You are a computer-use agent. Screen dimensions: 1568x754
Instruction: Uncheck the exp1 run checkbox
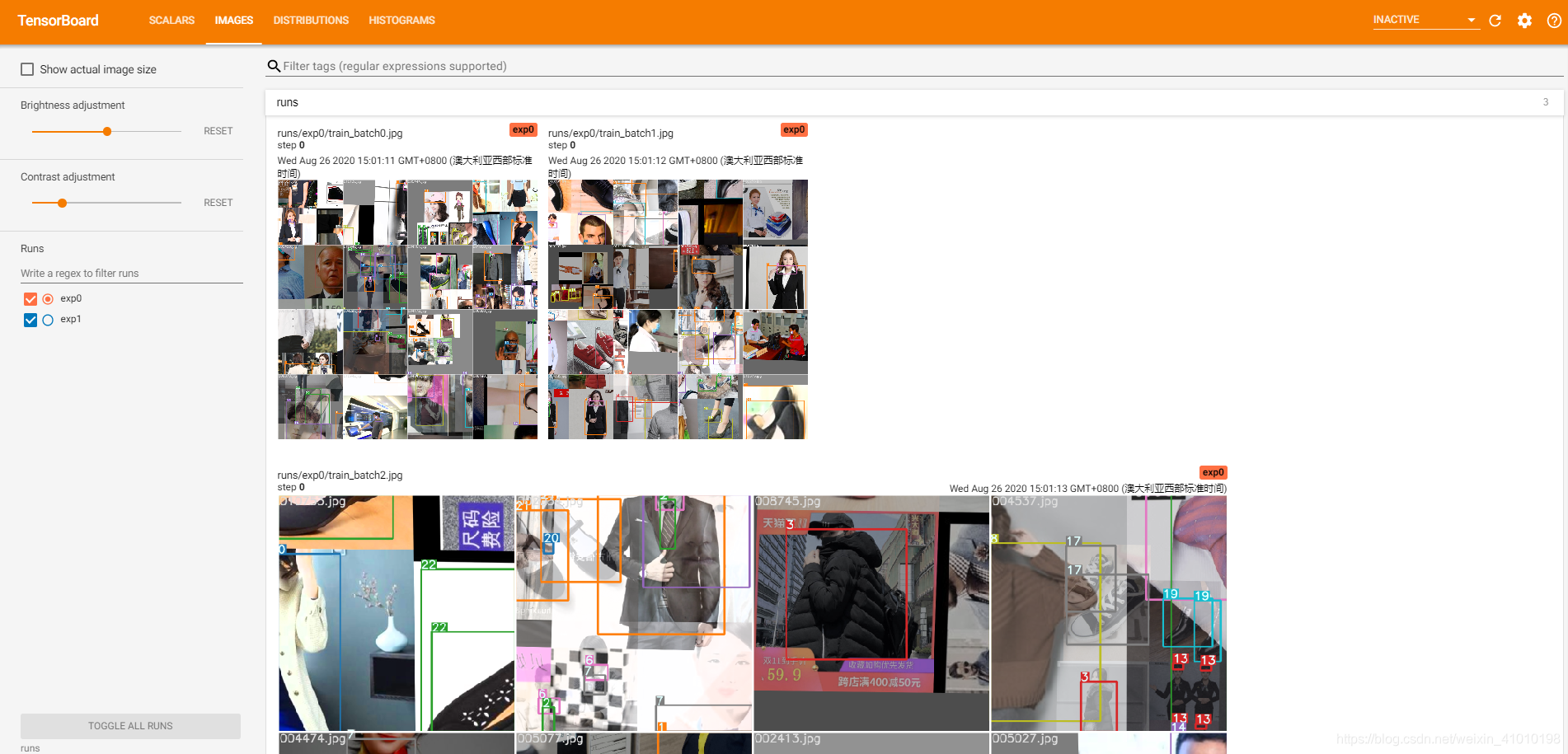pyautogui.click(x=31, y=320)
